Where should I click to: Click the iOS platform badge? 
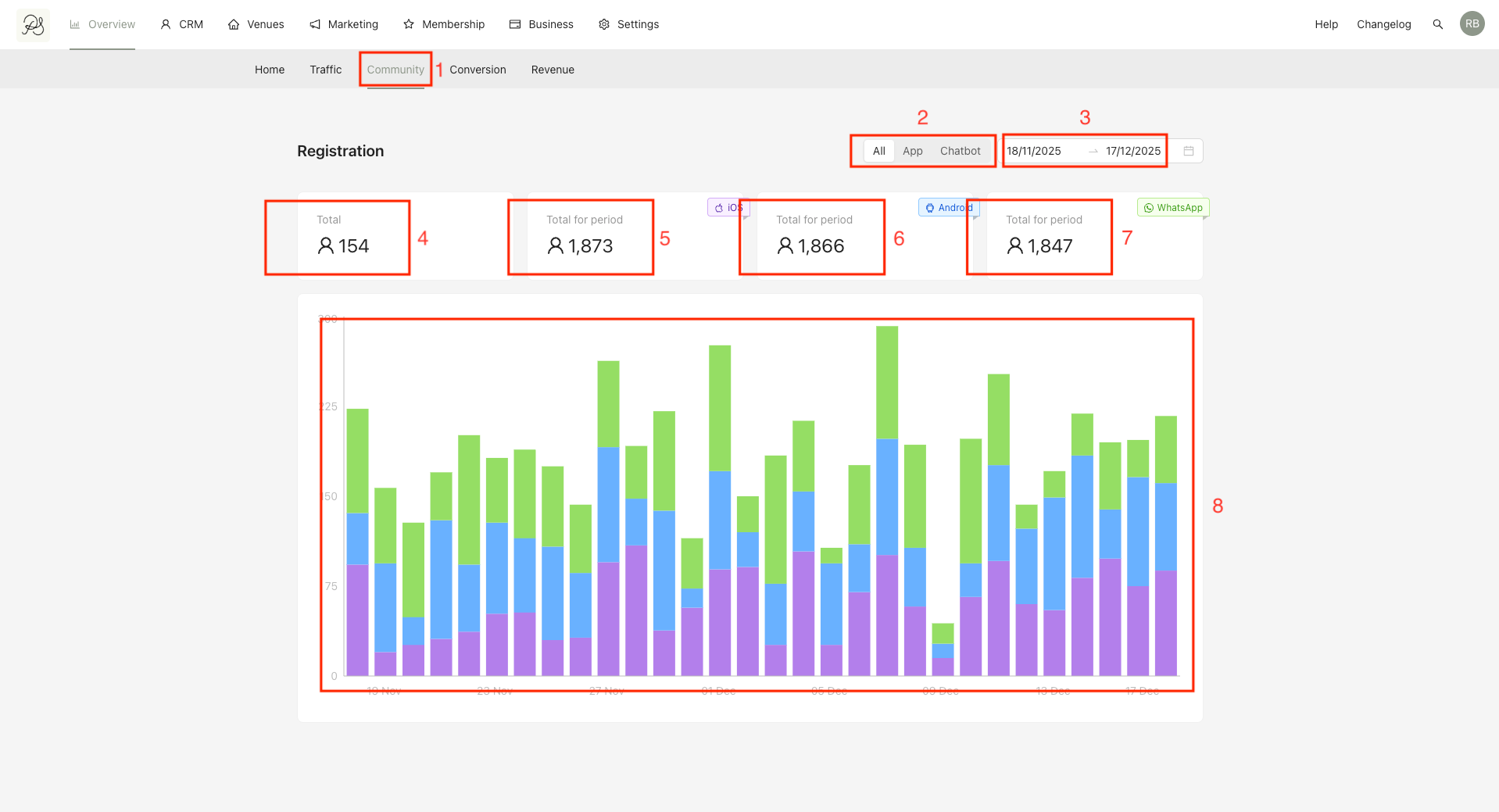(x=728, y=207)
